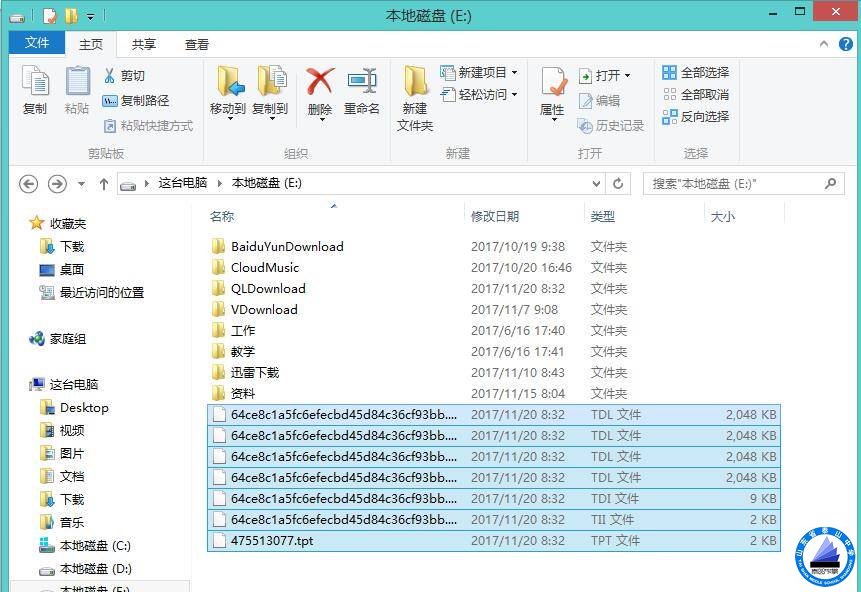This screenshot has height=592, width=861.
Task: Go up one folder level arrow
Action: (104, 184)
